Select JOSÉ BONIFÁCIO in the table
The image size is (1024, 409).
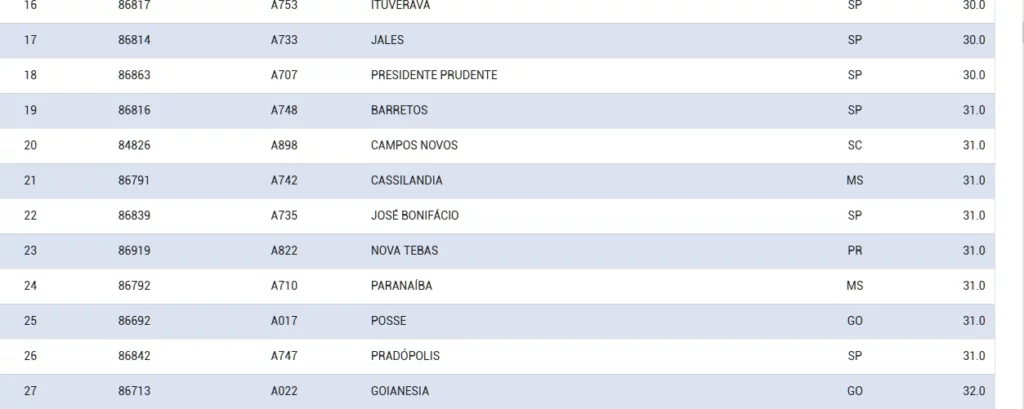[415, 215]
